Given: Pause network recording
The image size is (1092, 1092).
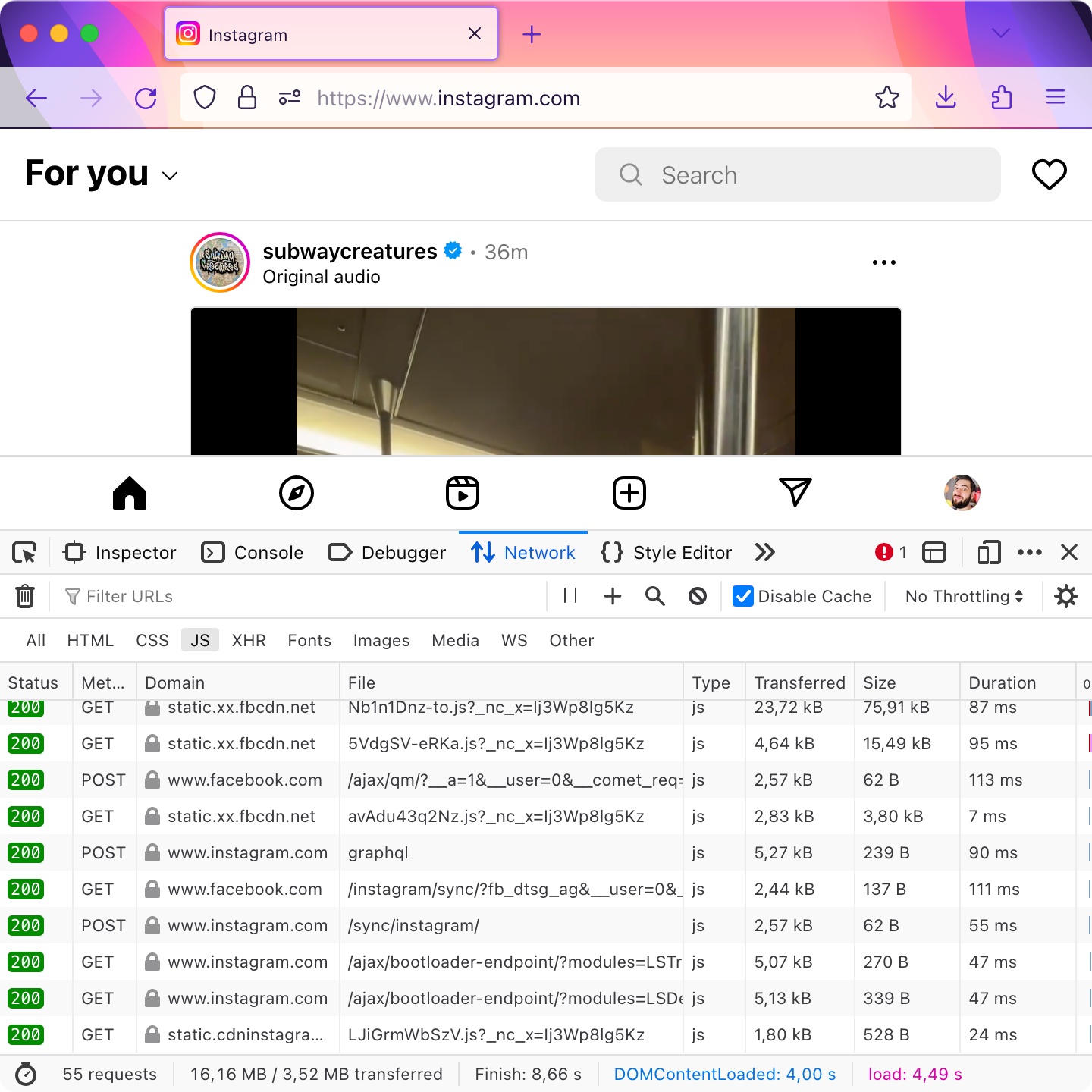Looking at the screenshot, I should 570,597.
